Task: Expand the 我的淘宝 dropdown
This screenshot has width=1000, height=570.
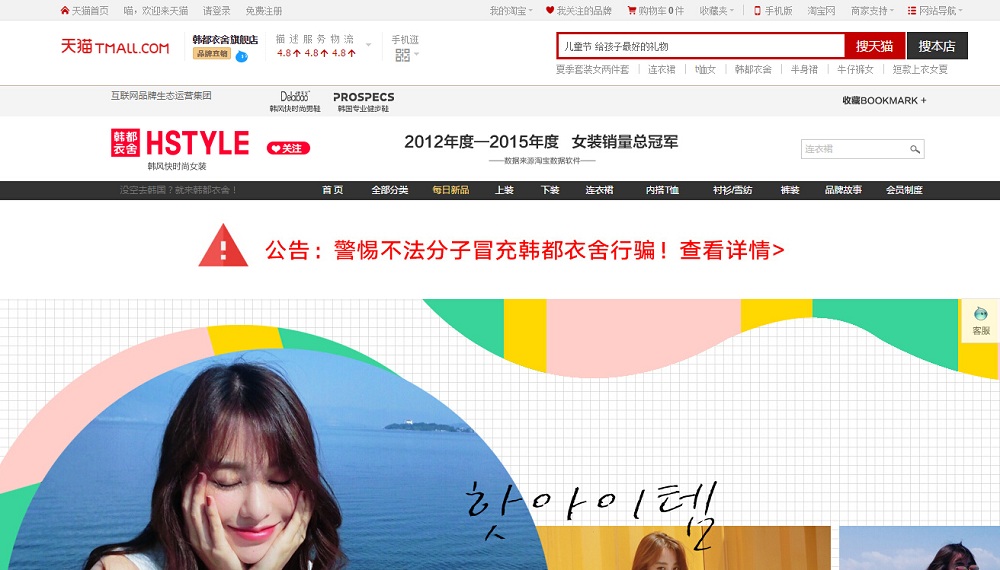Action: pos(511,11)
